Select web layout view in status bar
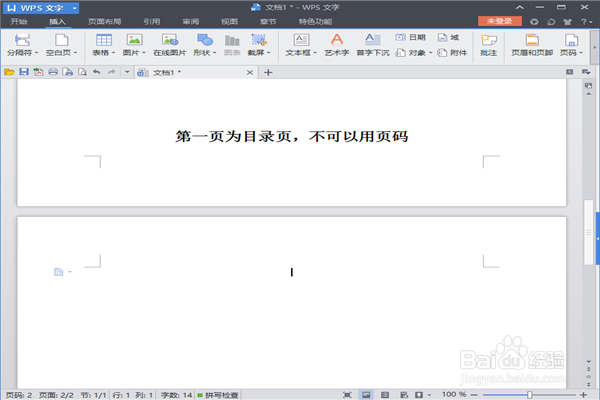 pyautogui.click(x=404, y=395)
